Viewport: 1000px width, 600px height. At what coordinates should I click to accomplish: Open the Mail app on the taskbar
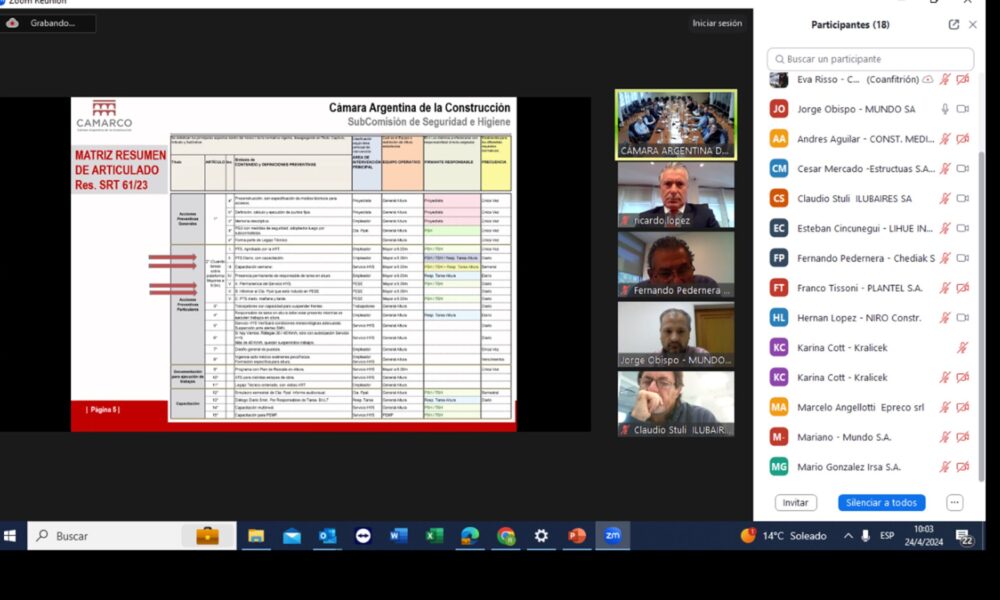coord(291,536)
